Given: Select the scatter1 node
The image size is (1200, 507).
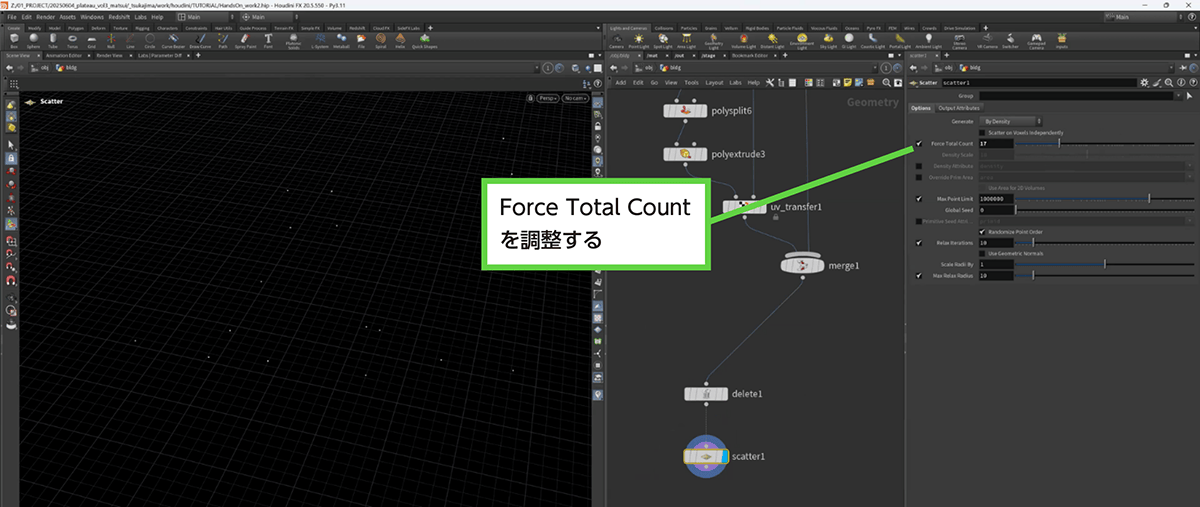Looking at the screenshot, I should (706, 456).
